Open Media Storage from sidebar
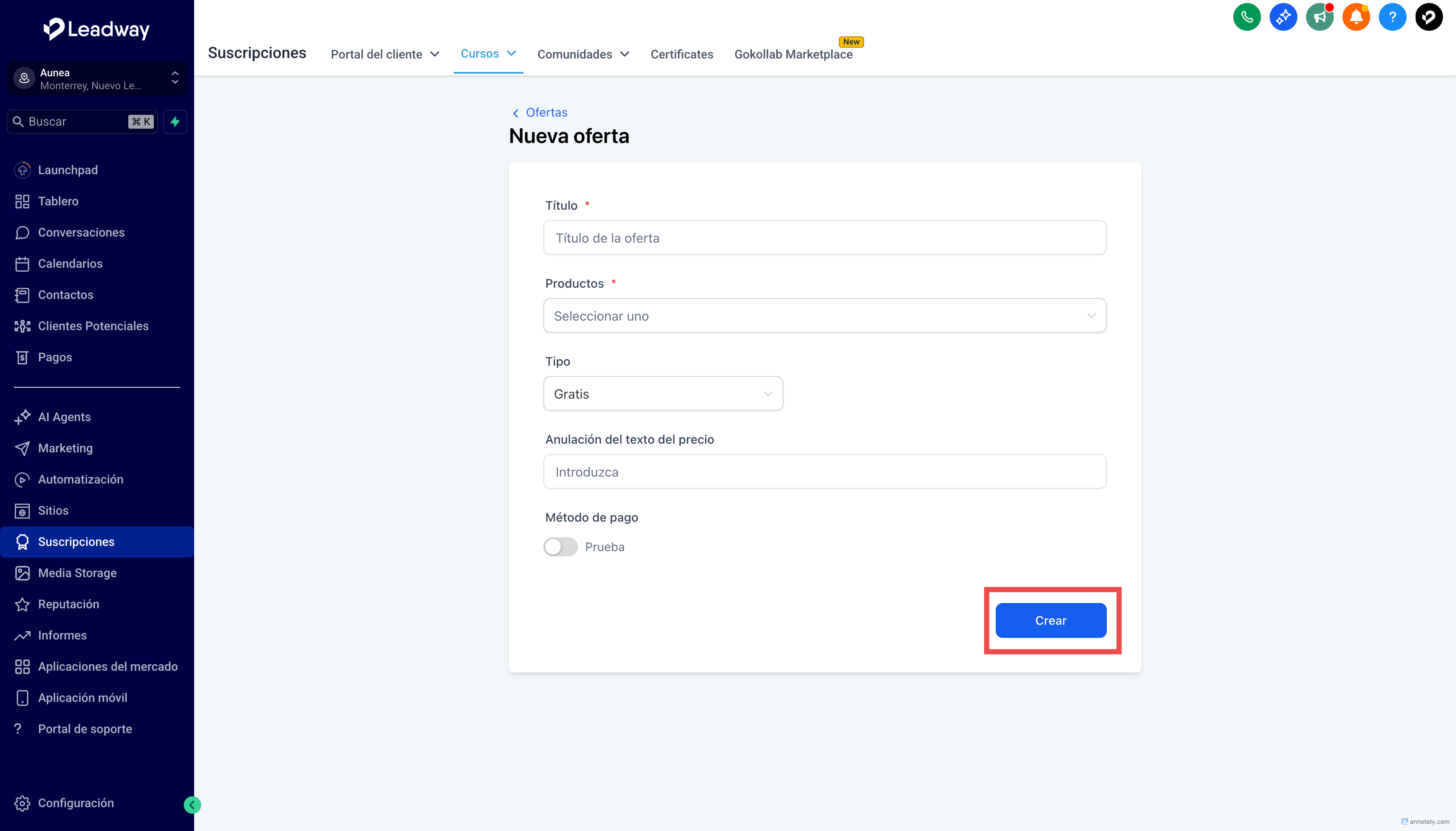 tap(77, 573)
